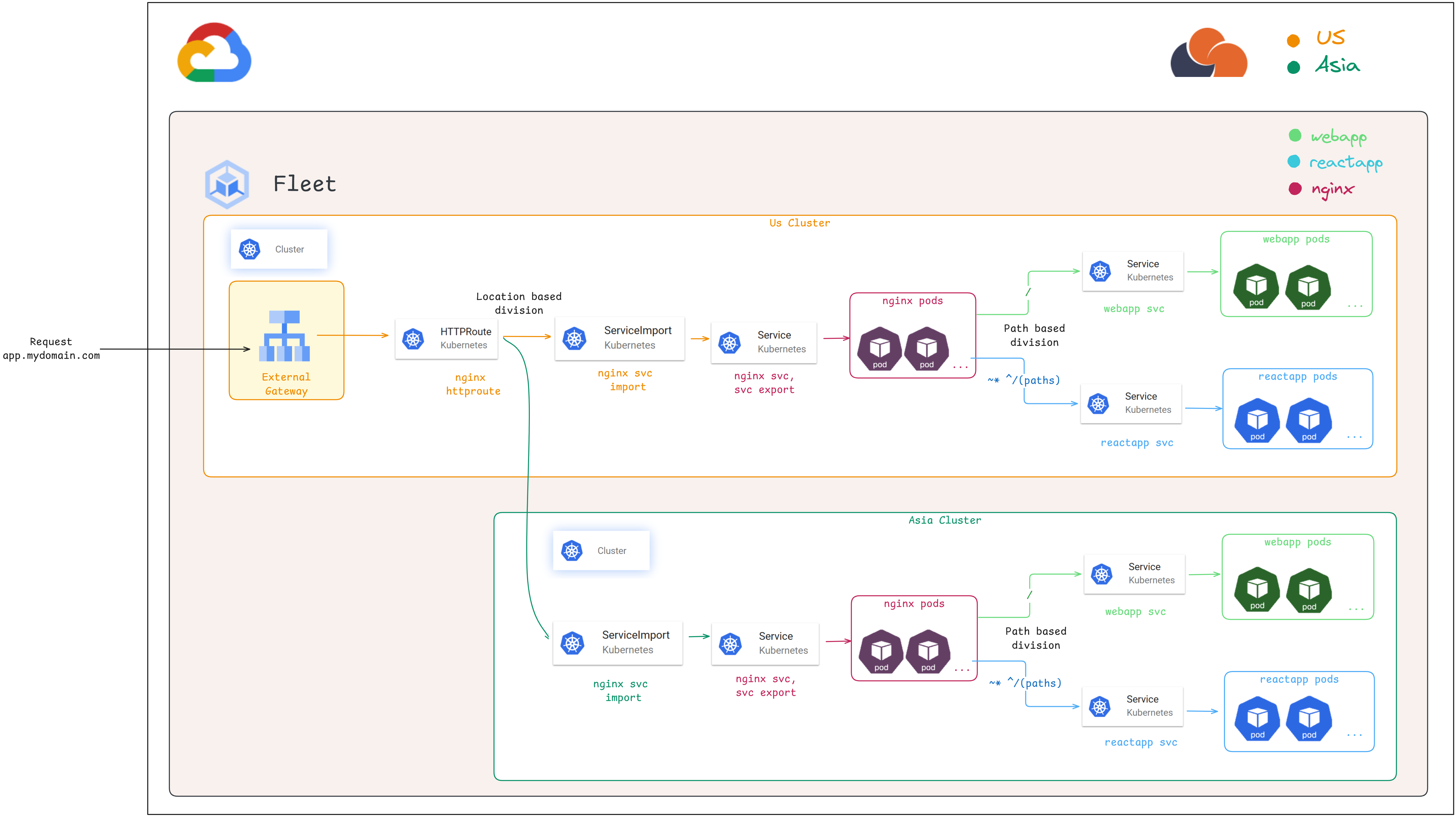Click the first purple nginx pod in Us Cluster

[880, 348]
